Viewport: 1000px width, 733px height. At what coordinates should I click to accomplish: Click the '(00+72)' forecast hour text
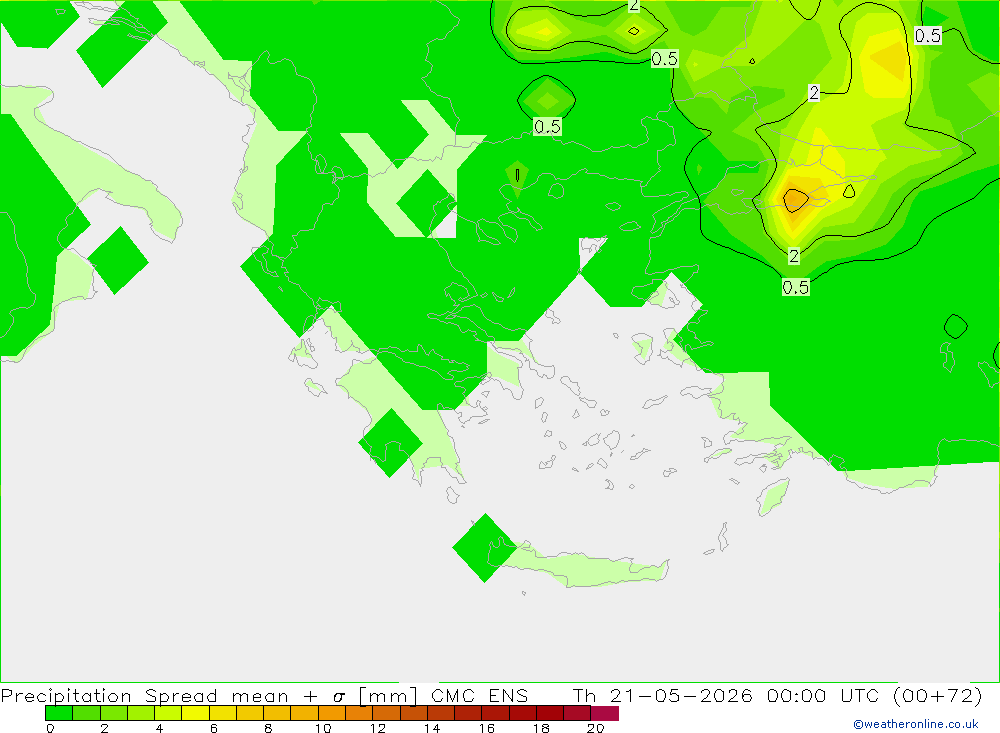coord(938,695)
